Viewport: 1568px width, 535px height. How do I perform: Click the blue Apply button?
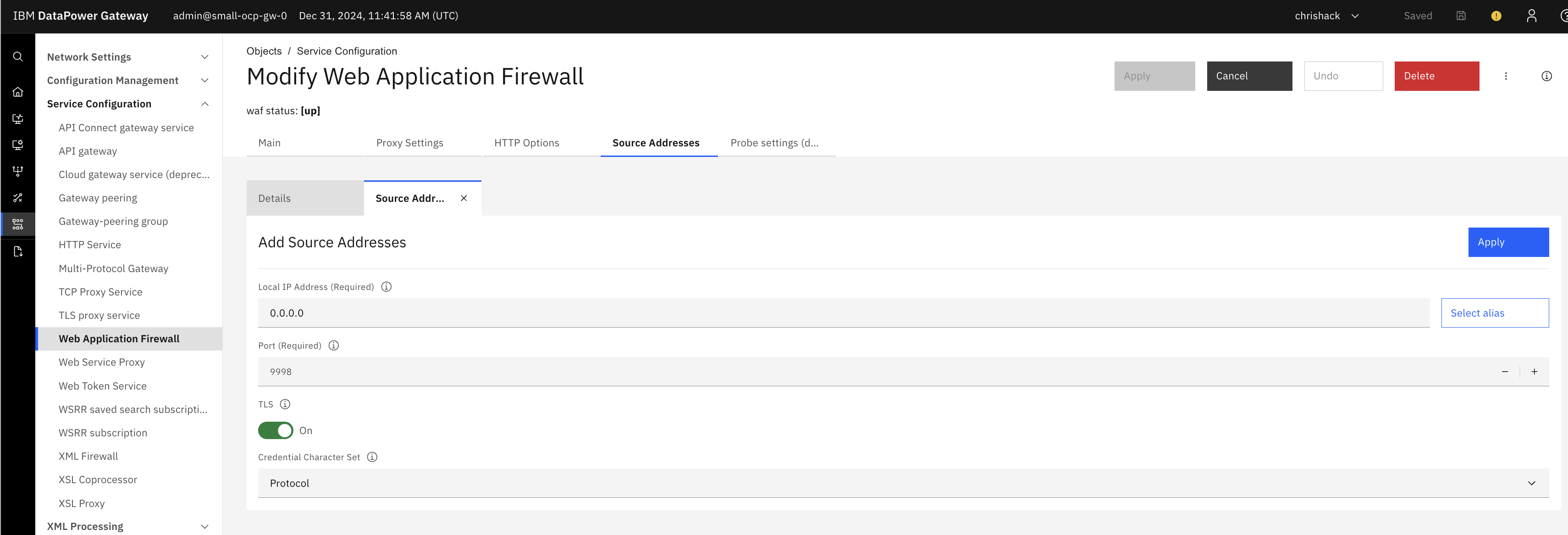[1508, 243]
